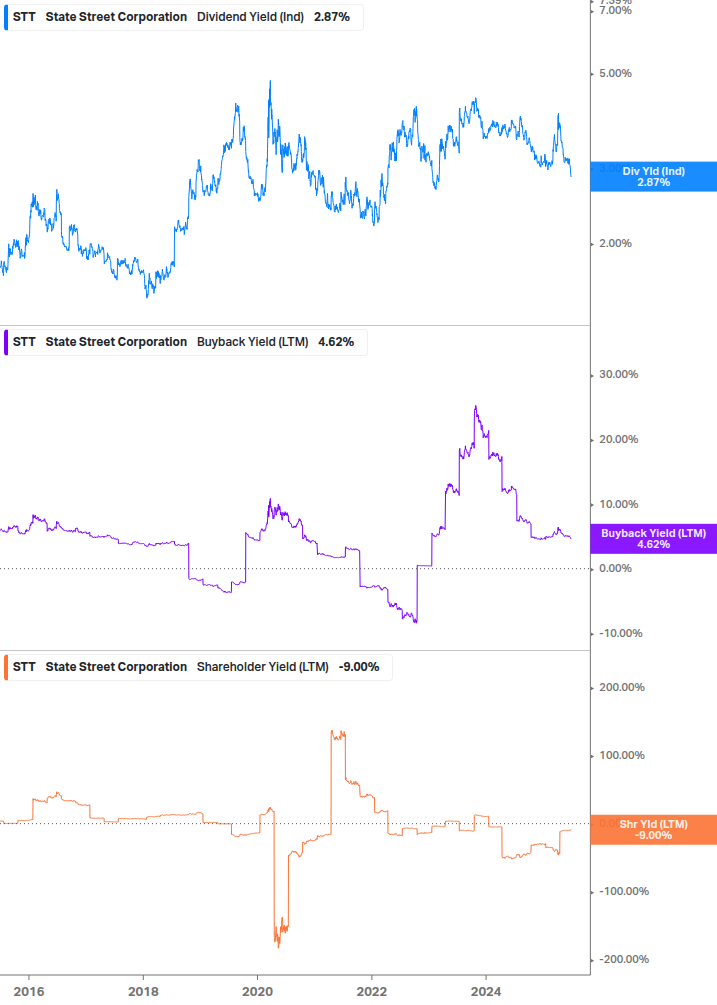The height and width of the screenshot is (1005, 717).
Task: Click the 2016 label on the time axis
Action: [29, 992]
